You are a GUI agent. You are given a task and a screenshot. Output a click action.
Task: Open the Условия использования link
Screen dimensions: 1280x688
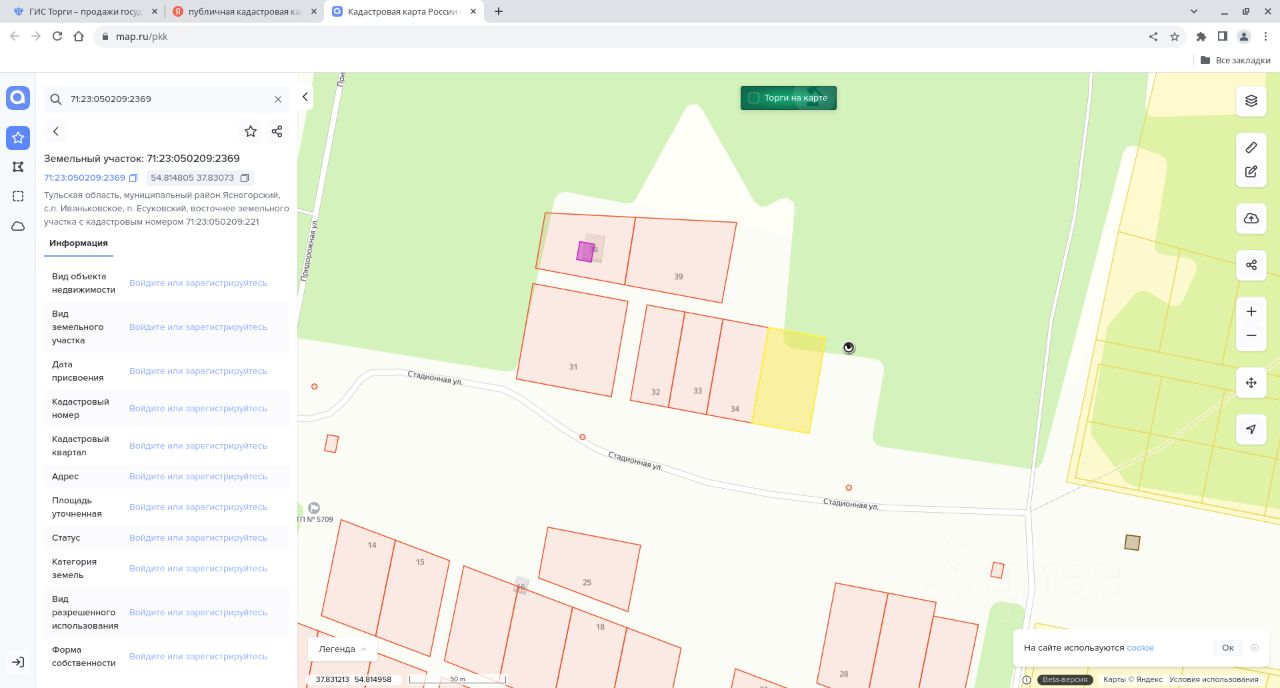(1216, 680)
